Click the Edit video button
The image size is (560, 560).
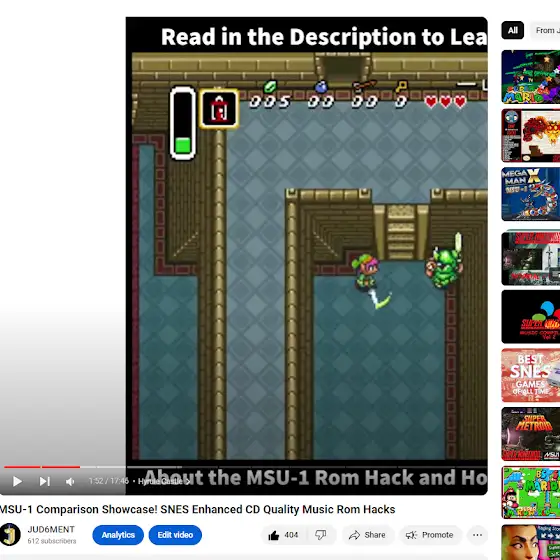175,535
